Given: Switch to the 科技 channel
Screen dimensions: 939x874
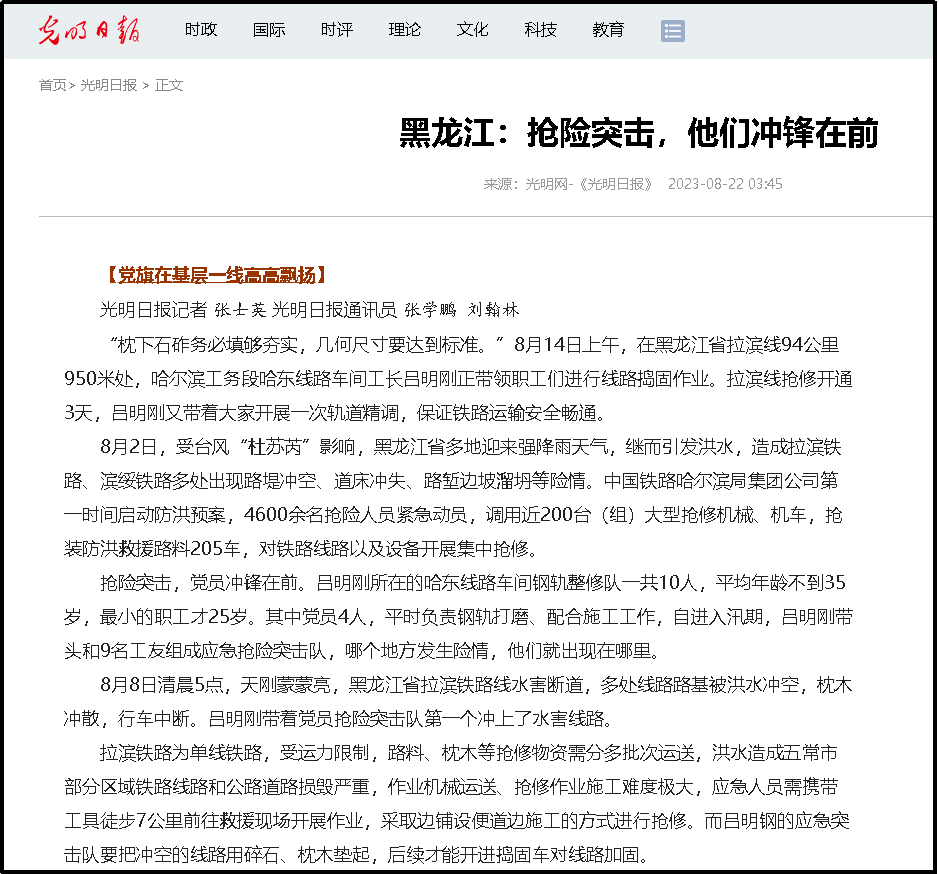Looking at the screenshot, I should pyautogui.click(x=540, y=30).
